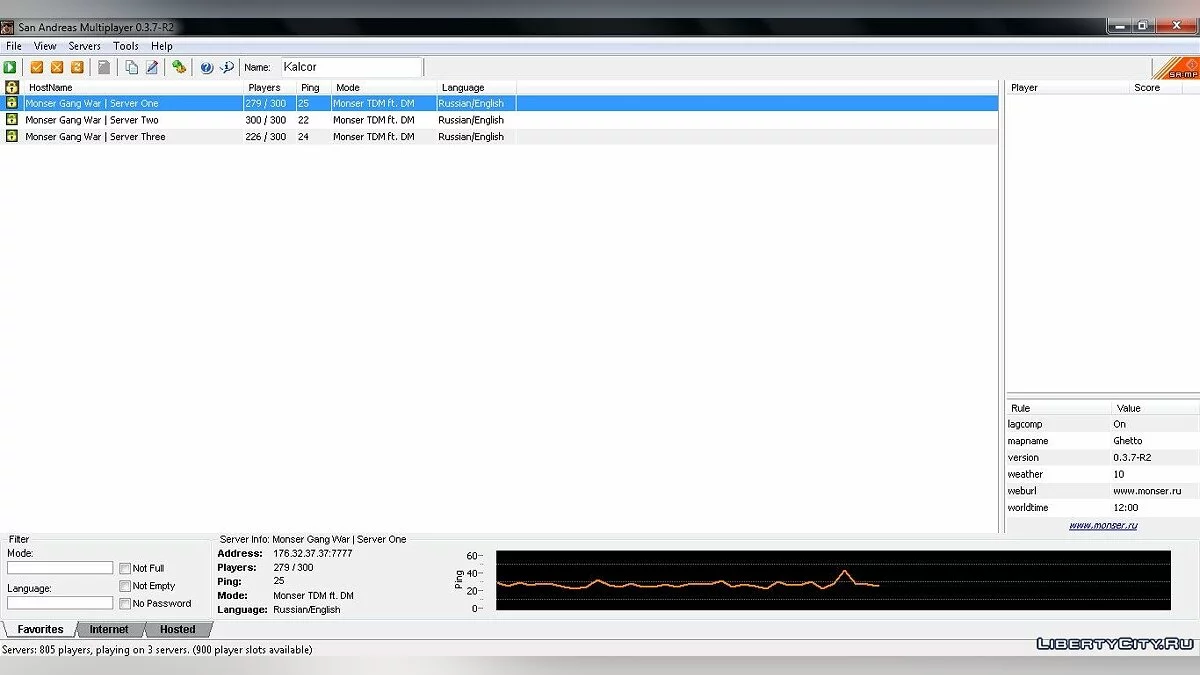Switch to the Favorites tab

click(x=40, y=629)
